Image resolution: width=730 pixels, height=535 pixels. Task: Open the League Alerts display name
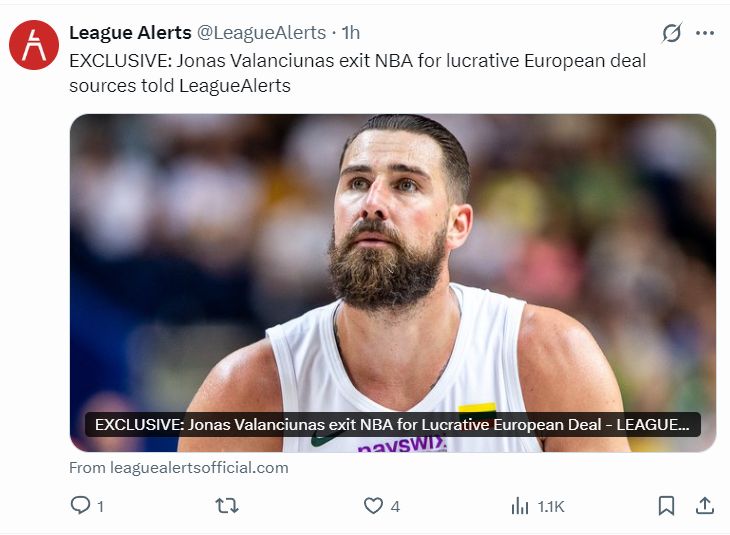[130, 33]
